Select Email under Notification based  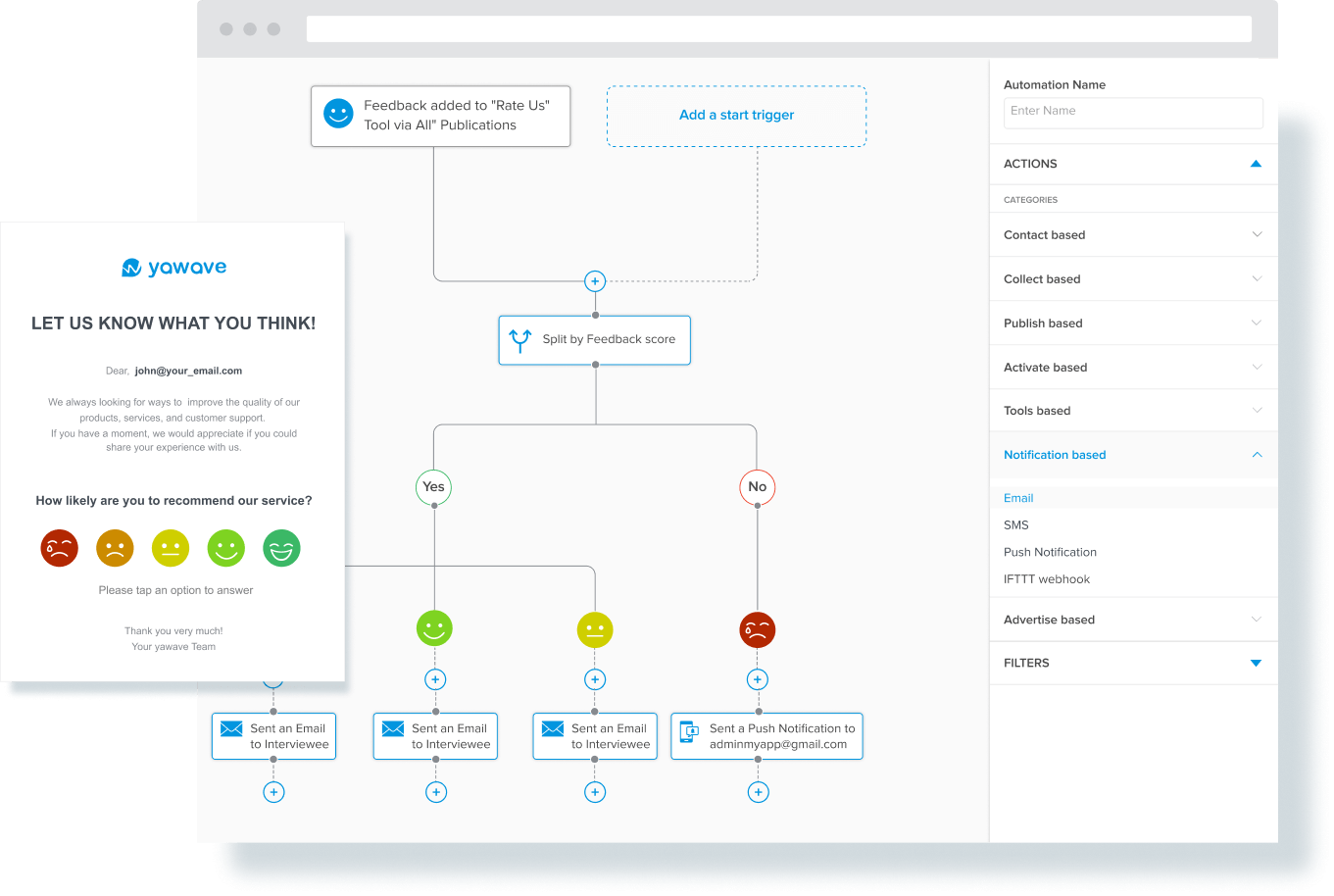point(1018,498)
